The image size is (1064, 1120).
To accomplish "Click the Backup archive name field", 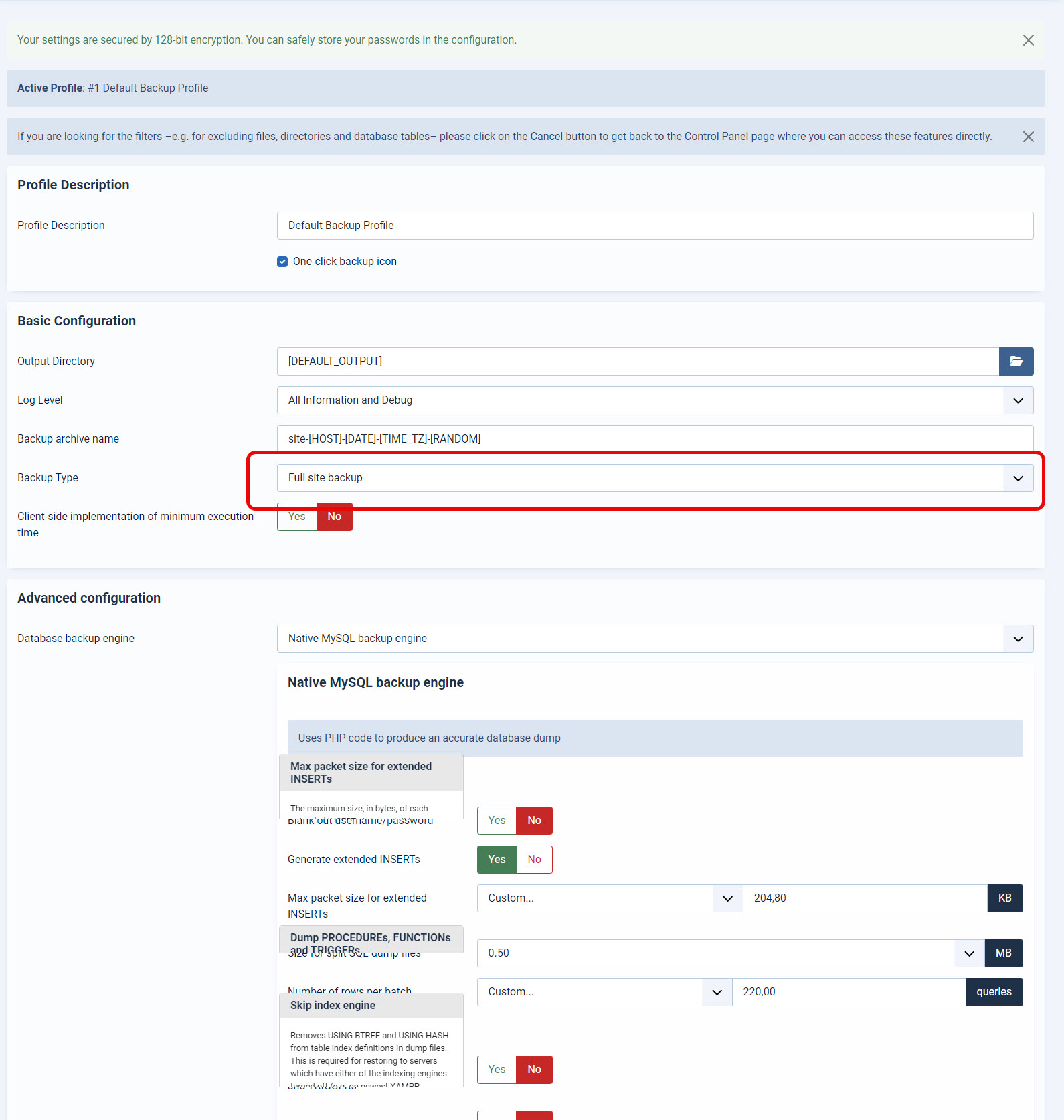I will (x=654, y=439).
